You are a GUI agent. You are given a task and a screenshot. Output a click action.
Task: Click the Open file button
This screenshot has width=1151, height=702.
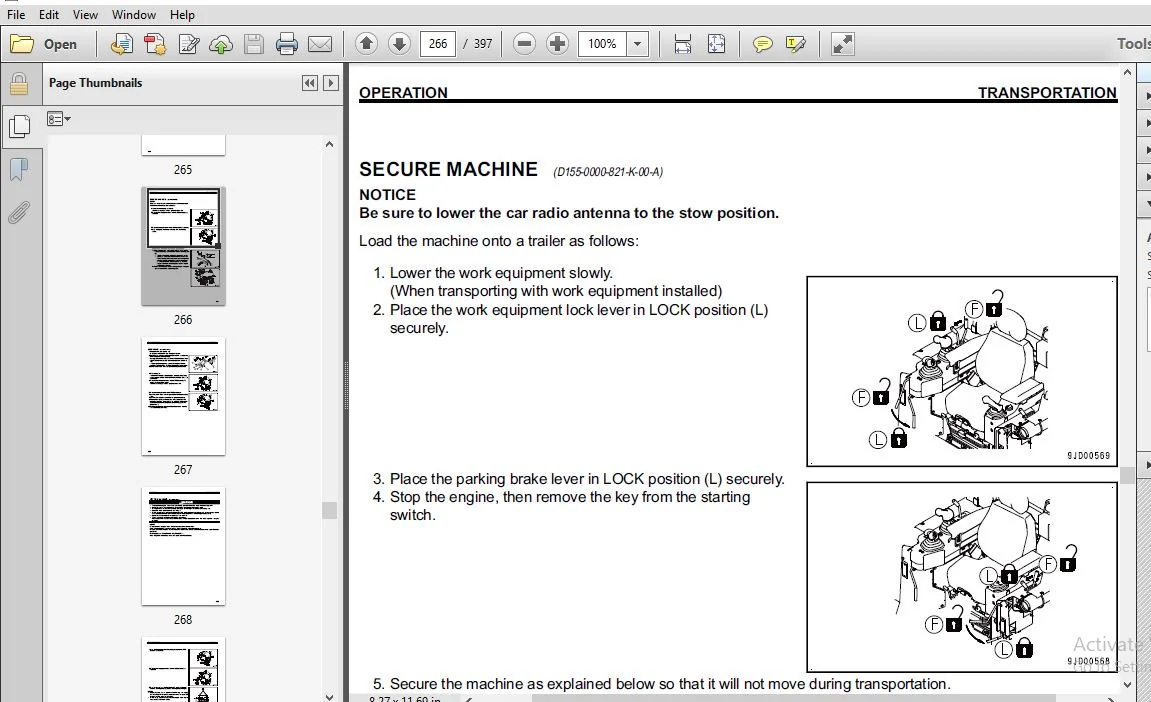43,44
